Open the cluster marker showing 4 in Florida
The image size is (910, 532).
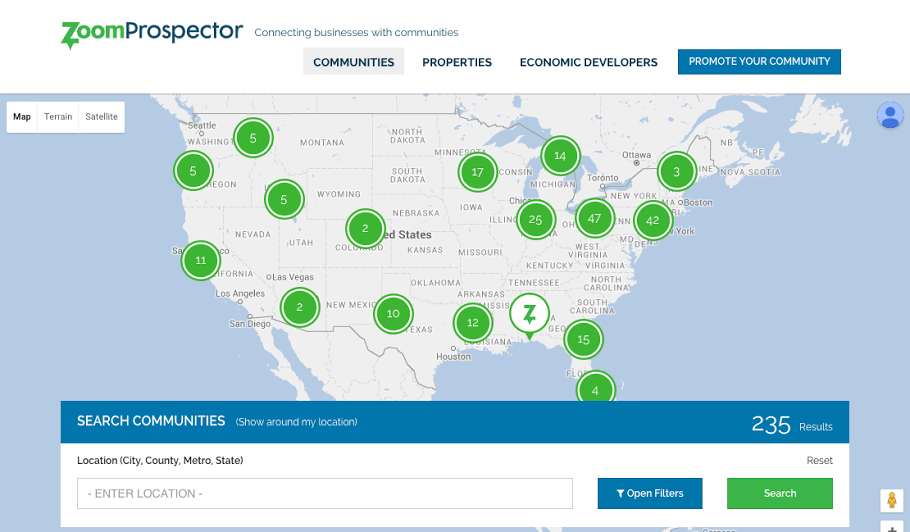point(595,387)
